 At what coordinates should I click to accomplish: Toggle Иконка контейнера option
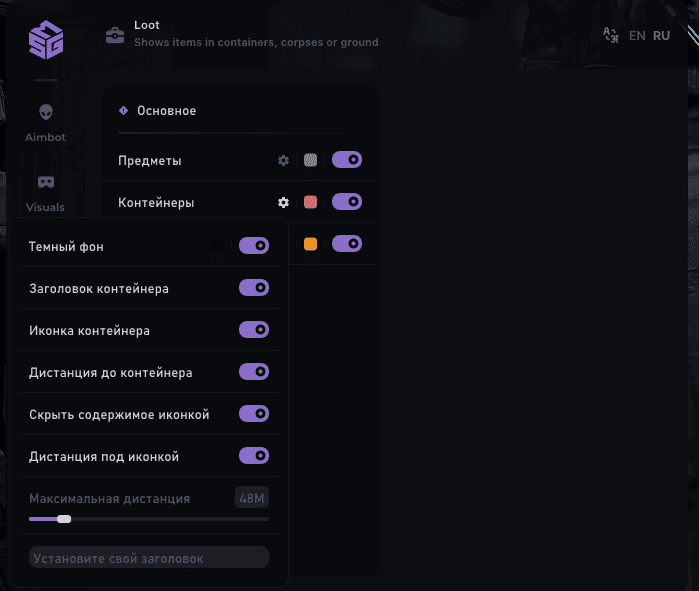[254, 330]
